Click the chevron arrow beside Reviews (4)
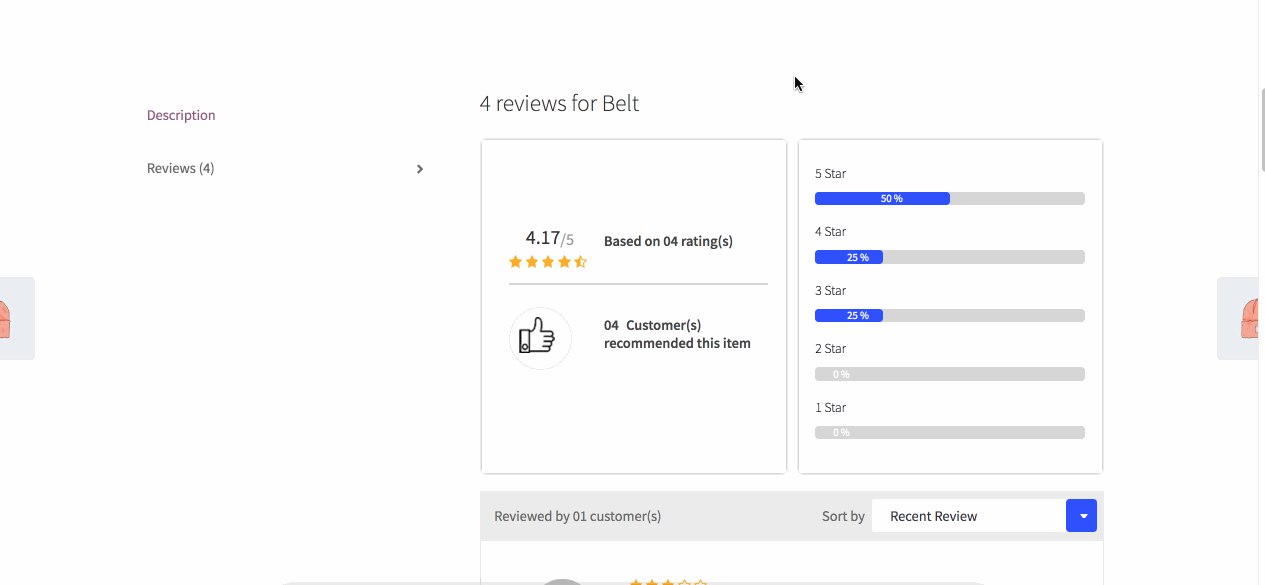 420,169
